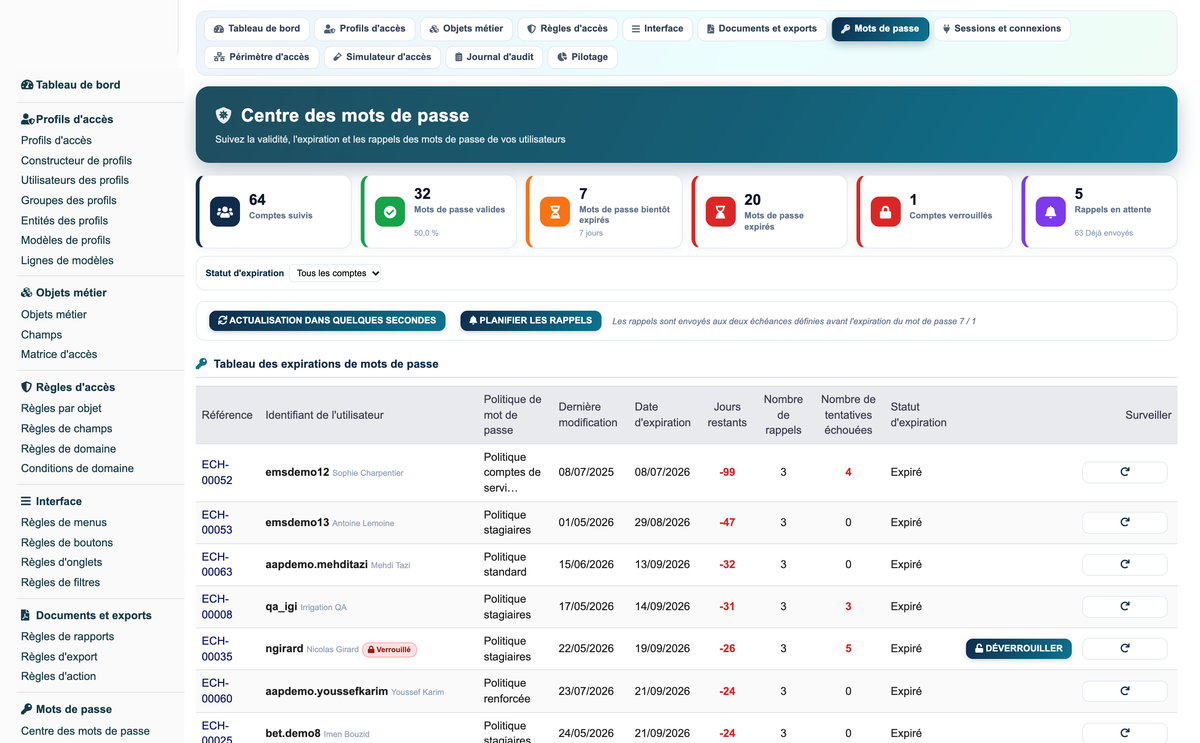Image resolution: width=1200 pixels, height=743 pixels.
Task: Click the Date d'expiration column header
Action: [x=662, y=415]
